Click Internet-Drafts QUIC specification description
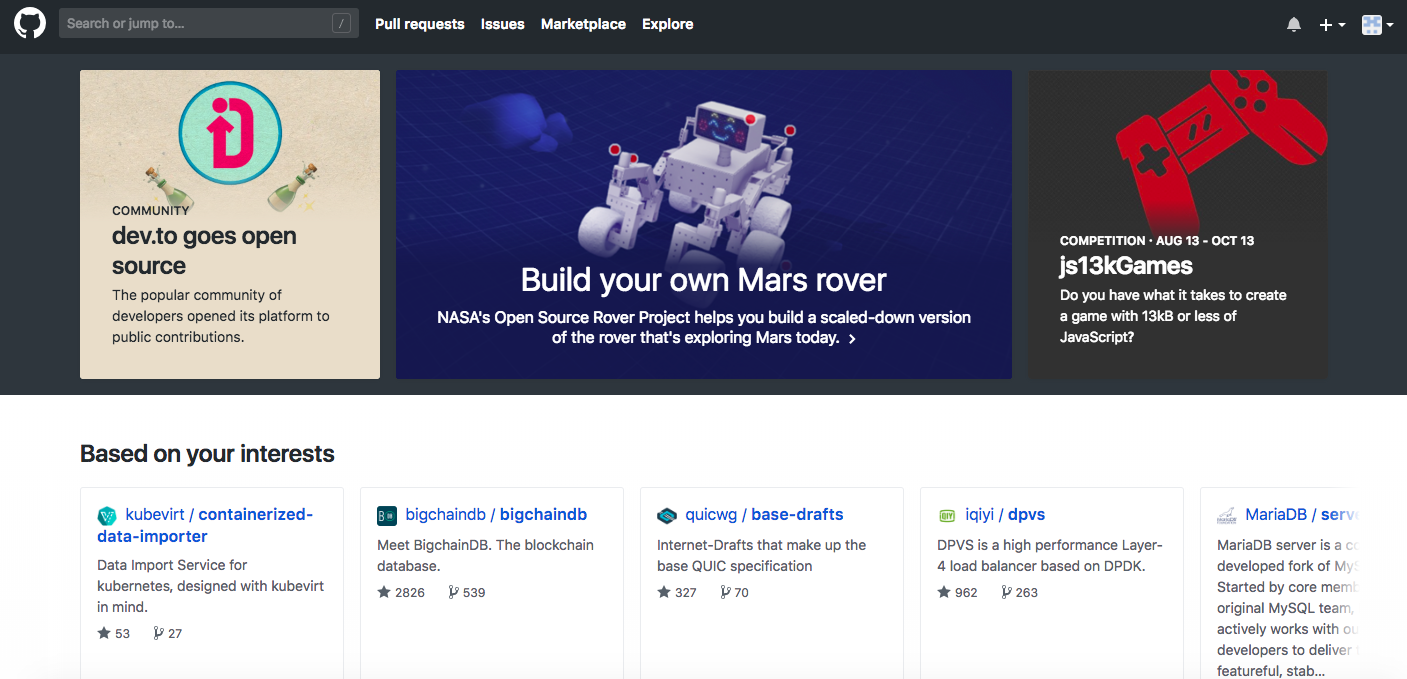1407x679 pixels. click(x=762, y=555)
